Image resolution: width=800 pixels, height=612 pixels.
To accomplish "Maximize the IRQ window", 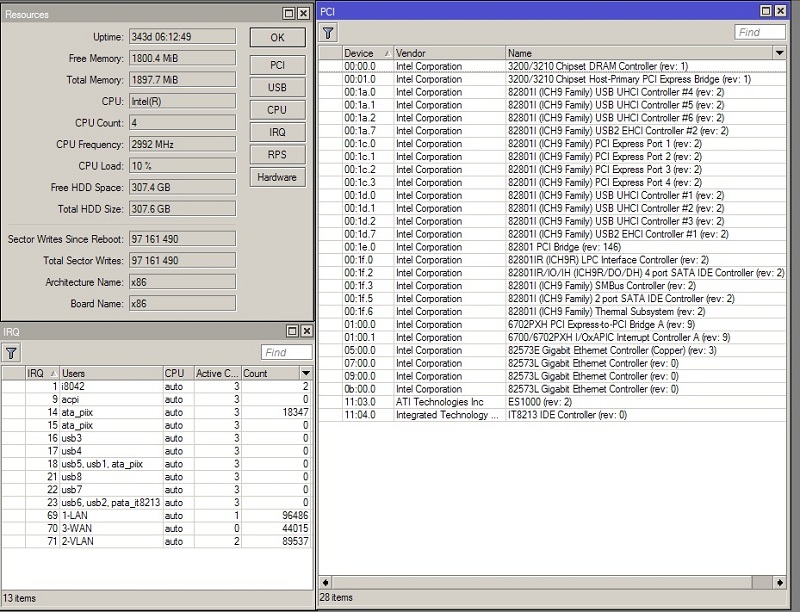I will click(x=292, y=331).
